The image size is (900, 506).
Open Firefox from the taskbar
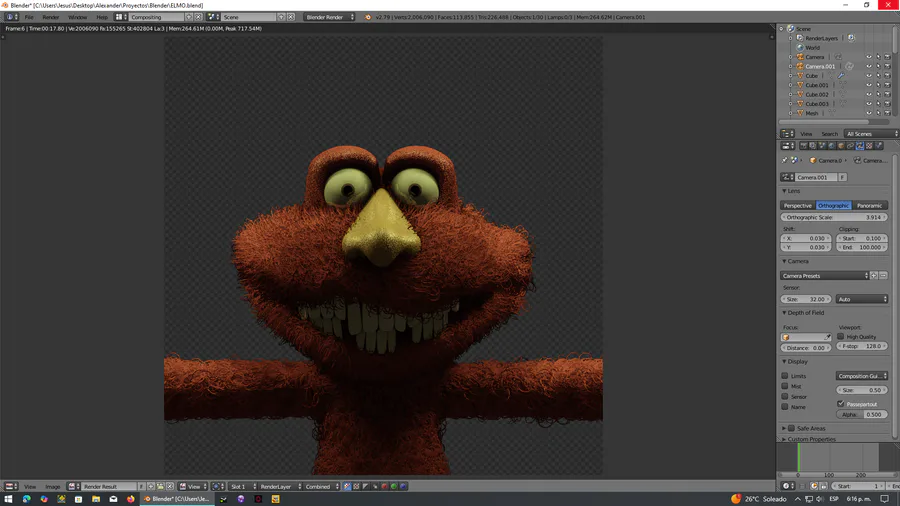point(131,499)
